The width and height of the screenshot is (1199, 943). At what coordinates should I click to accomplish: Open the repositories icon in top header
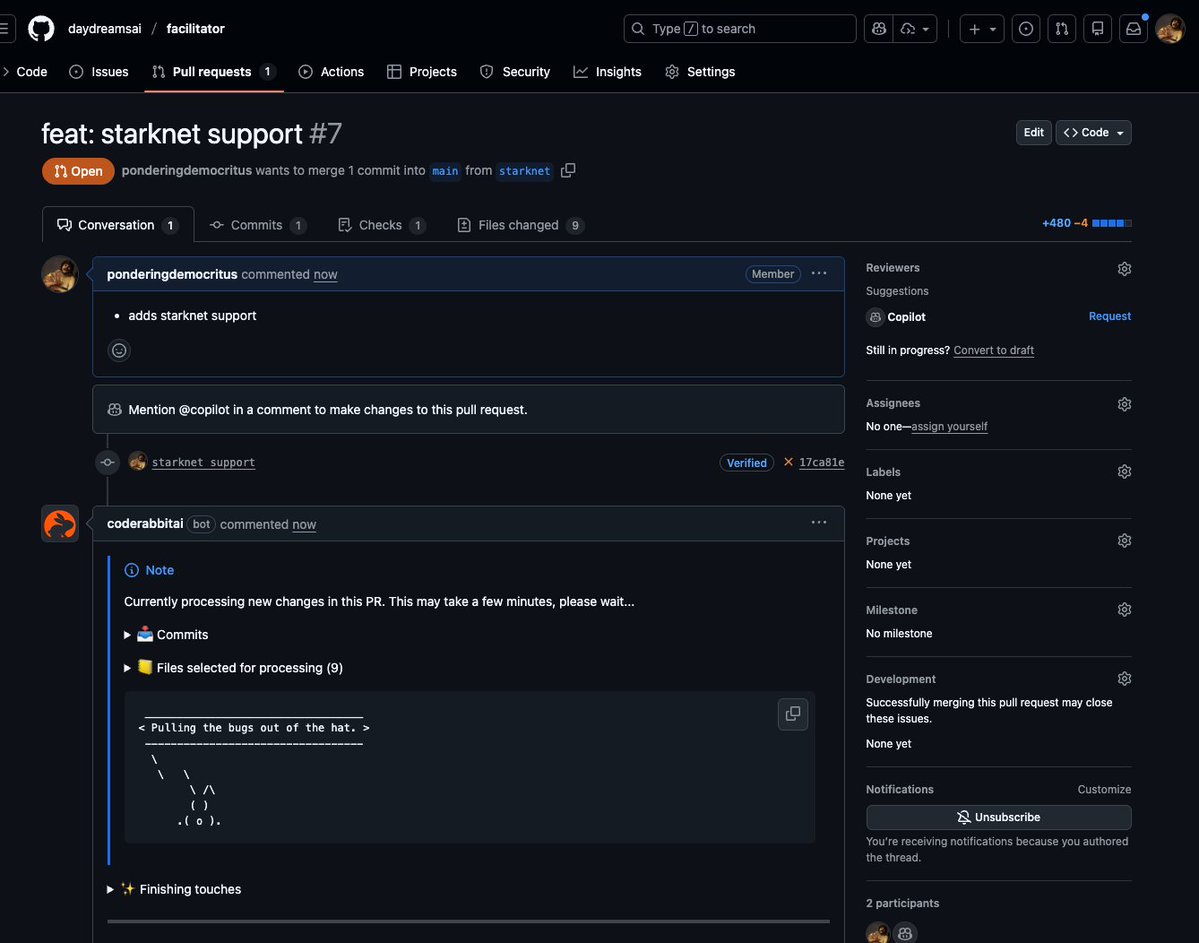click(1097, 29)
